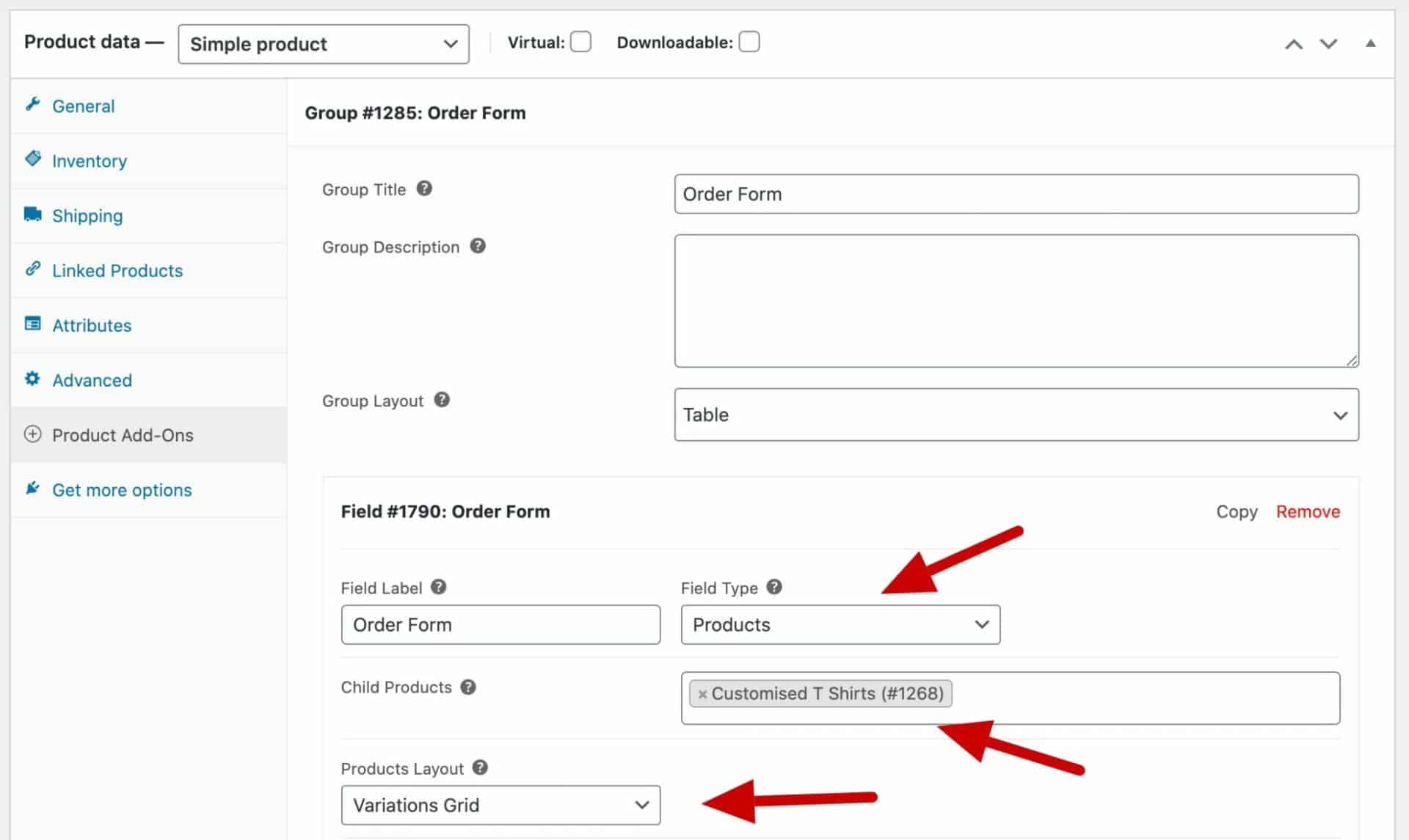Copy Field #1790 Order Form
The image size is (1409, 840).
(x=1237, y=511)
